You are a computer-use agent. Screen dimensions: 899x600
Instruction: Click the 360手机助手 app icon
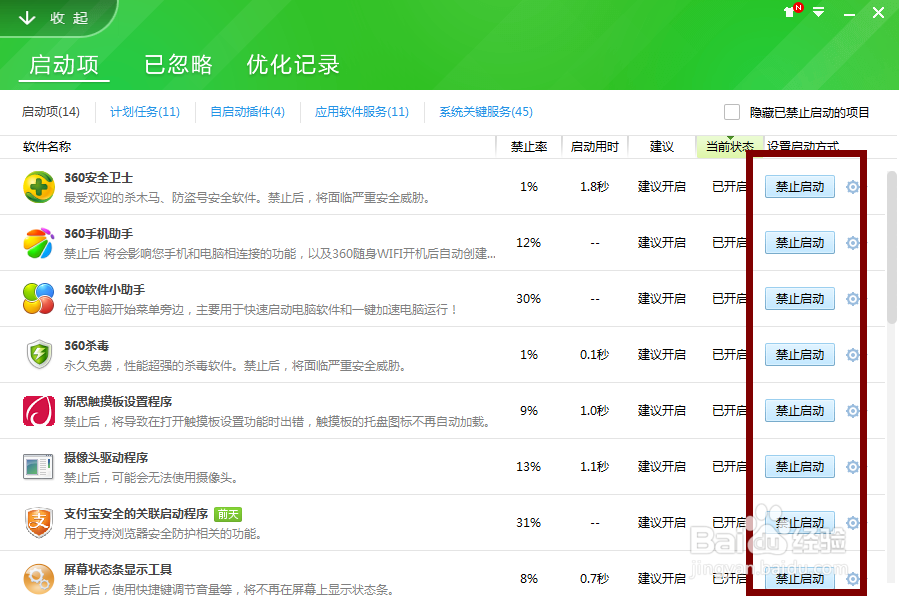39,243
